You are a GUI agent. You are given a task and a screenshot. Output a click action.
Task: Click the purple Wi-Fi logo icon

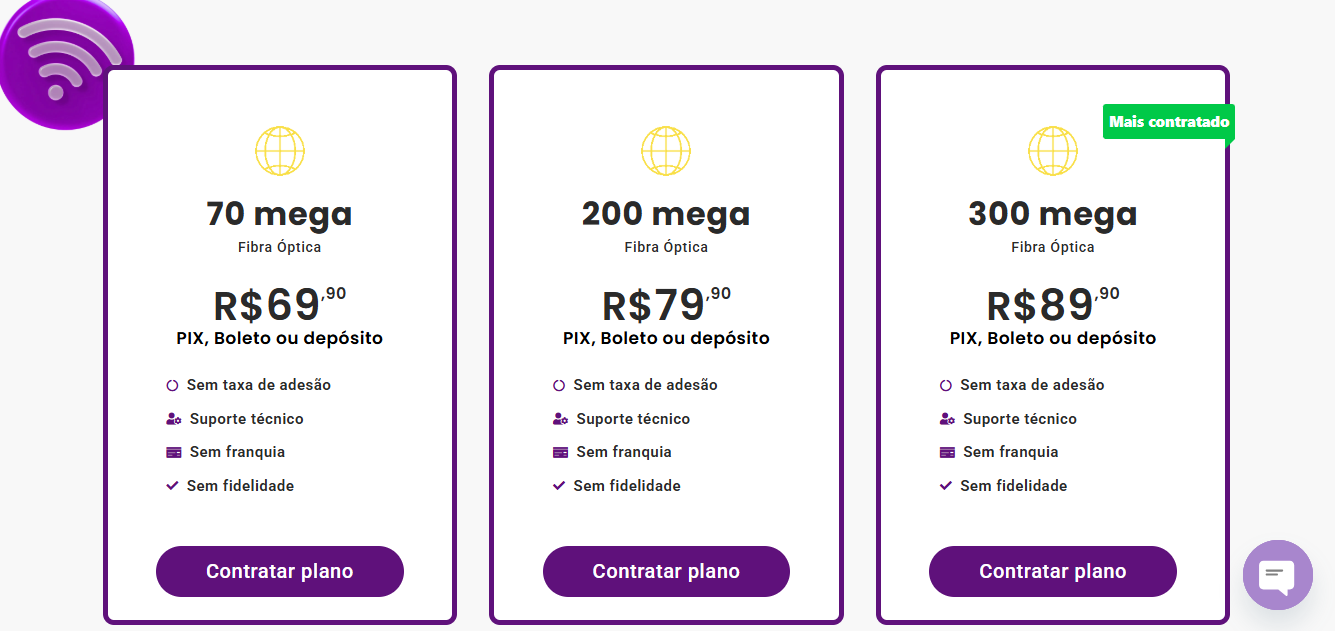(62, 62)
